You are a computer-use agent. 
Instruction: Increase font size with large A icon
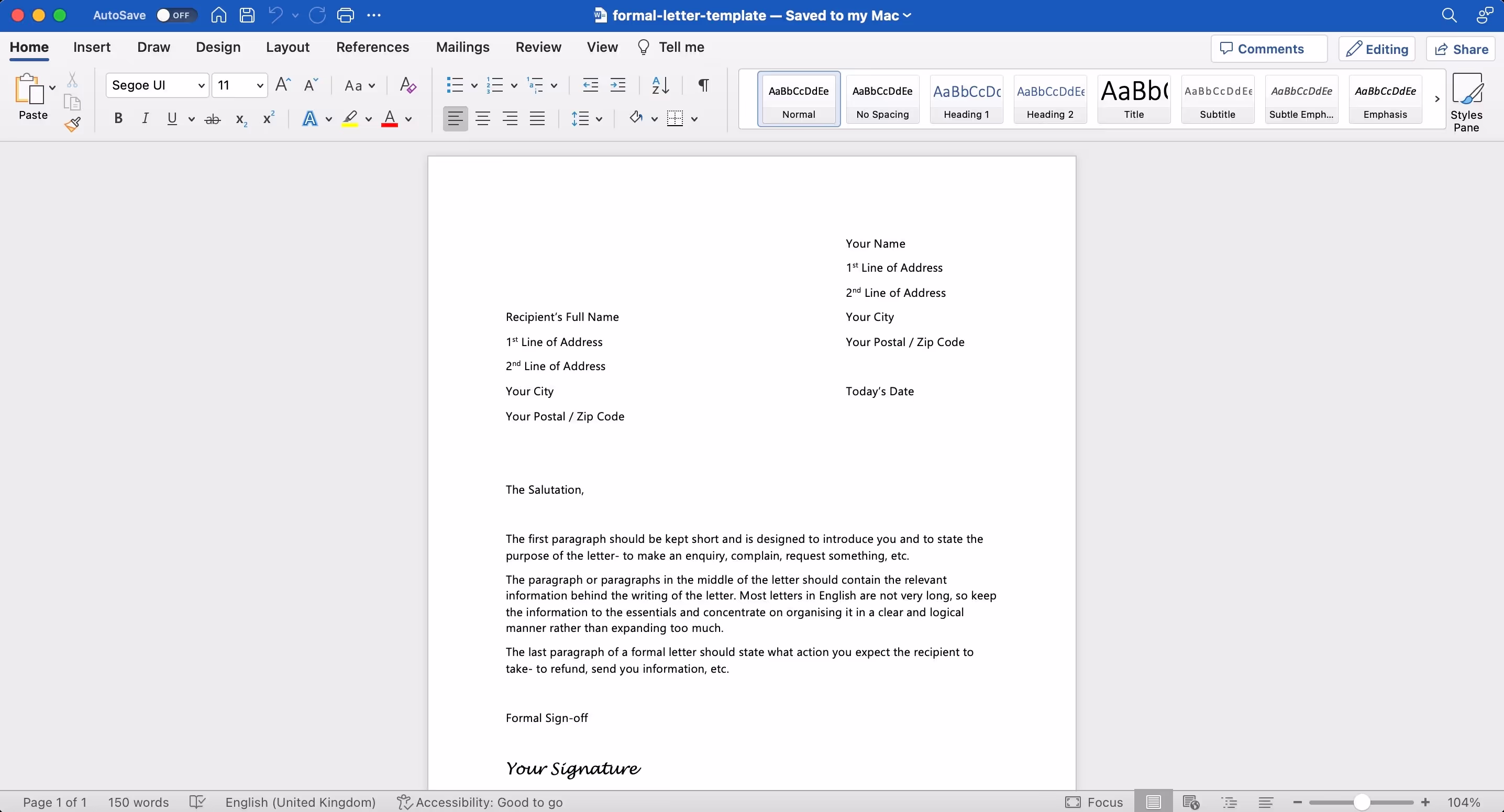coord(283,85)
